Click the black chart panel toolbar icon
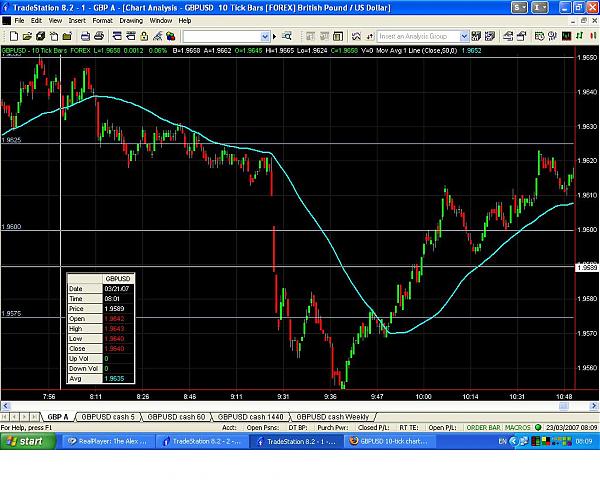The image size is (600, 495). point(566,36)
